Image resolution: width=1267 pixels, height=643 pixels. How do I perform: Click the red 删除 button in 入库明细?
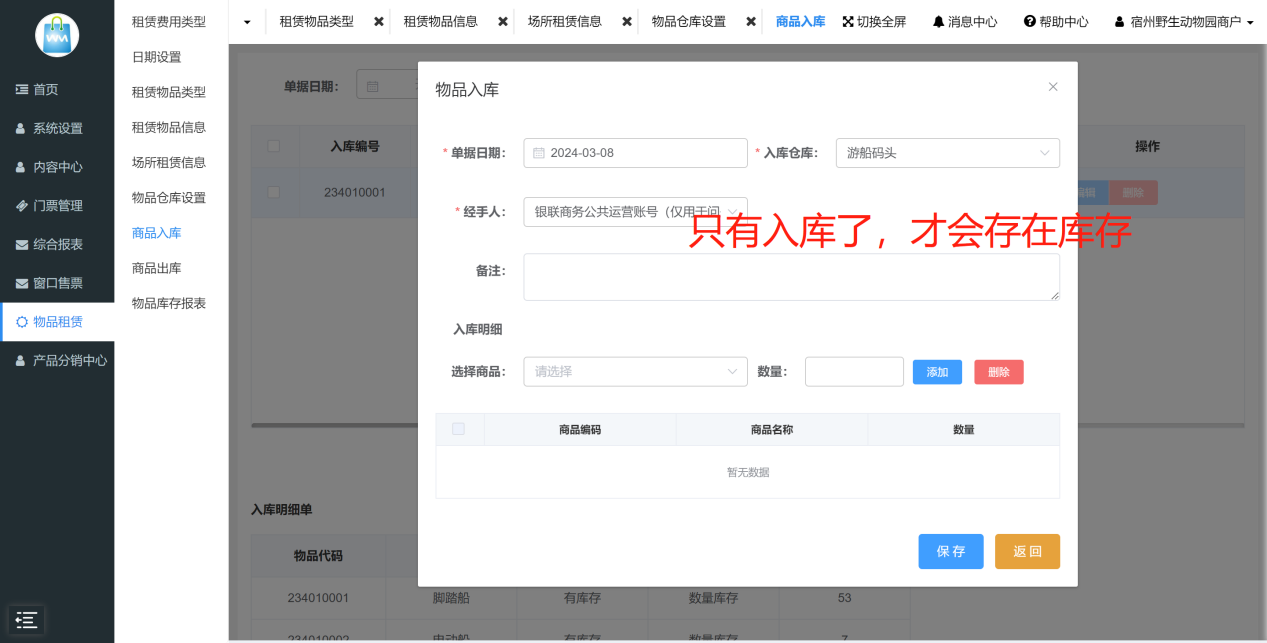point(998,372)
